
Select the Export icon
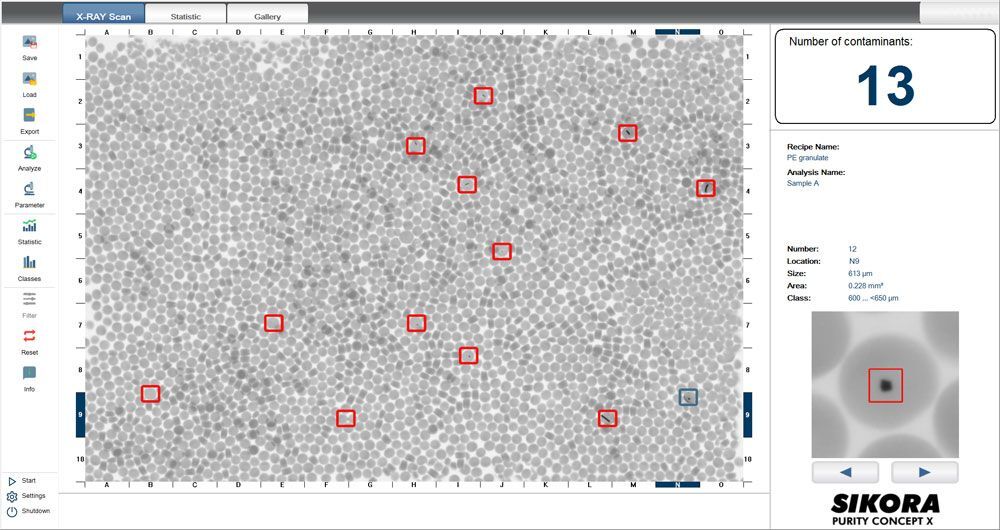pos(29,116)
